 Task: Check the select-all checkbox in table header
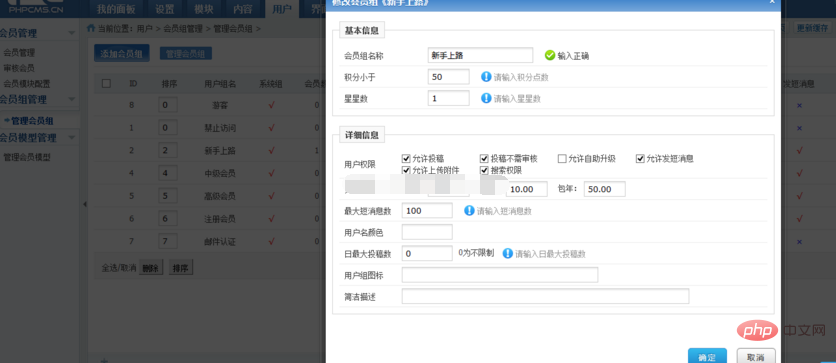(x=106, y=84)
